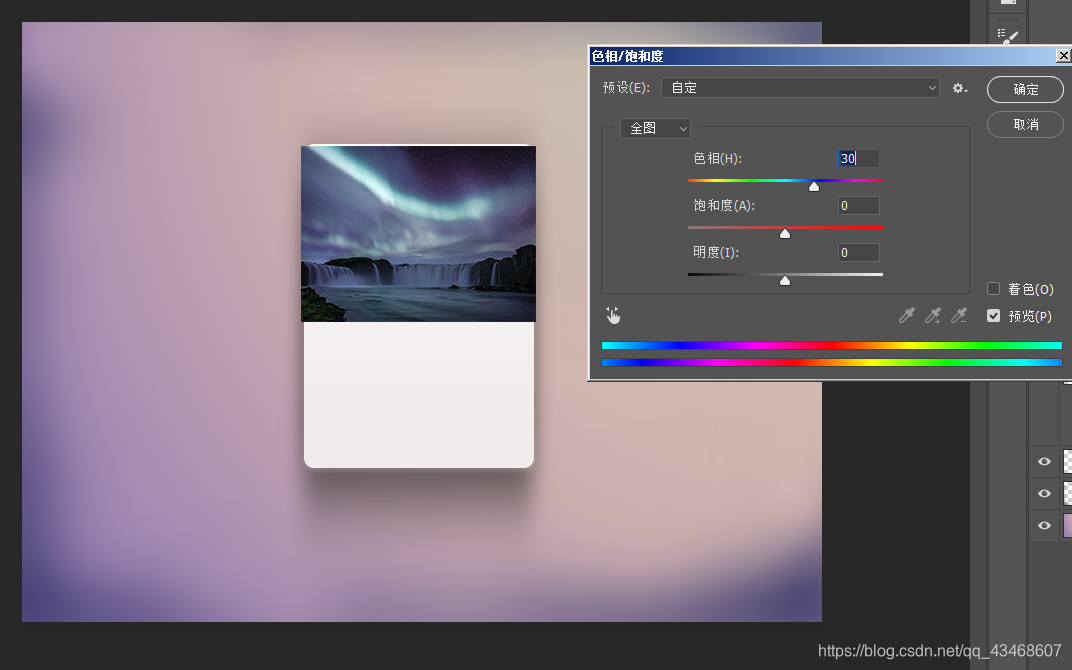
Task: Click the saturation slider handle
Action: (785, 232)
